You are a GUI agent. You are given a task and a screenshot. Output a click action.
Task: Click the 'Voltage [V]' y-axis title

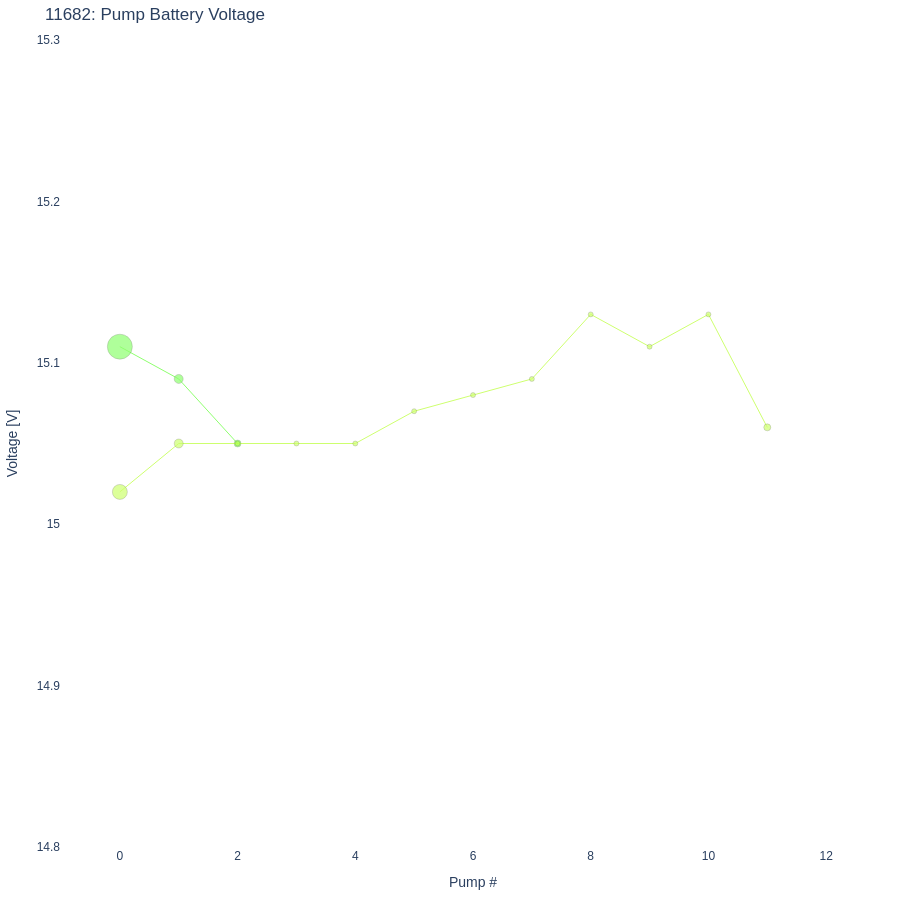pyautogui.click(x=13, y=443)
